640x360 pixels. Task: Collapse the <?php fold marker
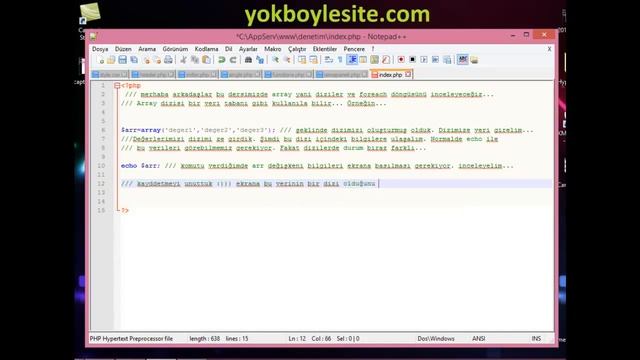click(117, 86)
